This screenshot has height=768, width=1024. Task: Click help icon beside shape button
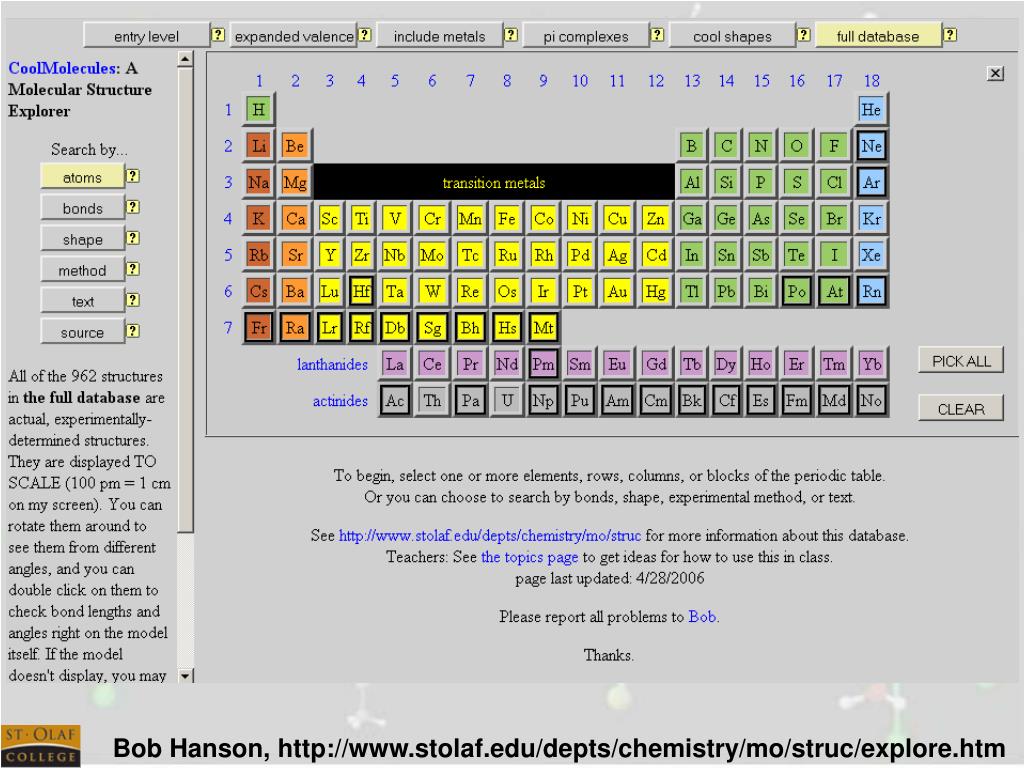click(x=133, y=238)
